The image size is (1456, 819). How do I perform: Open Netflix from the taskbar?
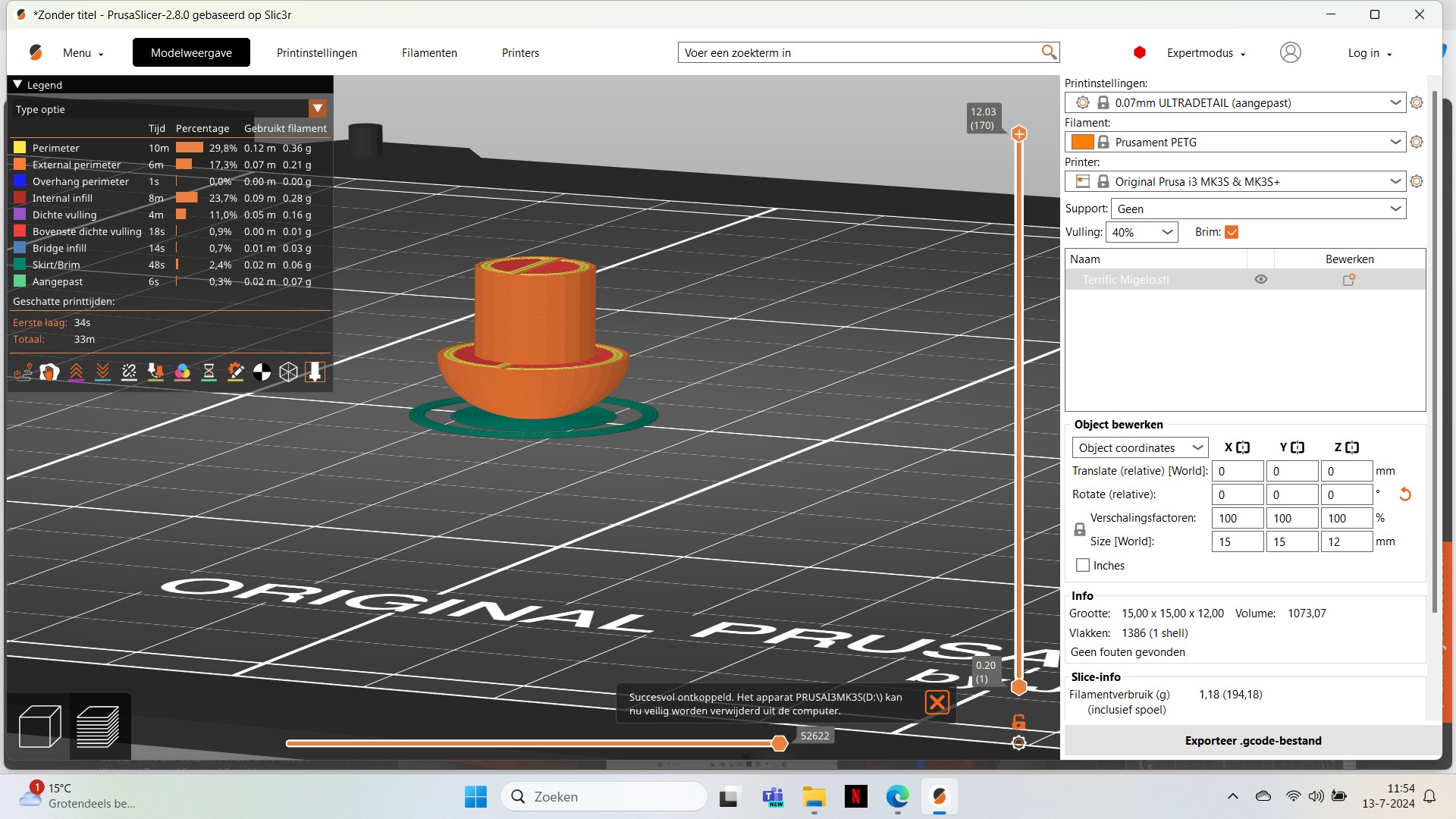(x=855, y=796)
